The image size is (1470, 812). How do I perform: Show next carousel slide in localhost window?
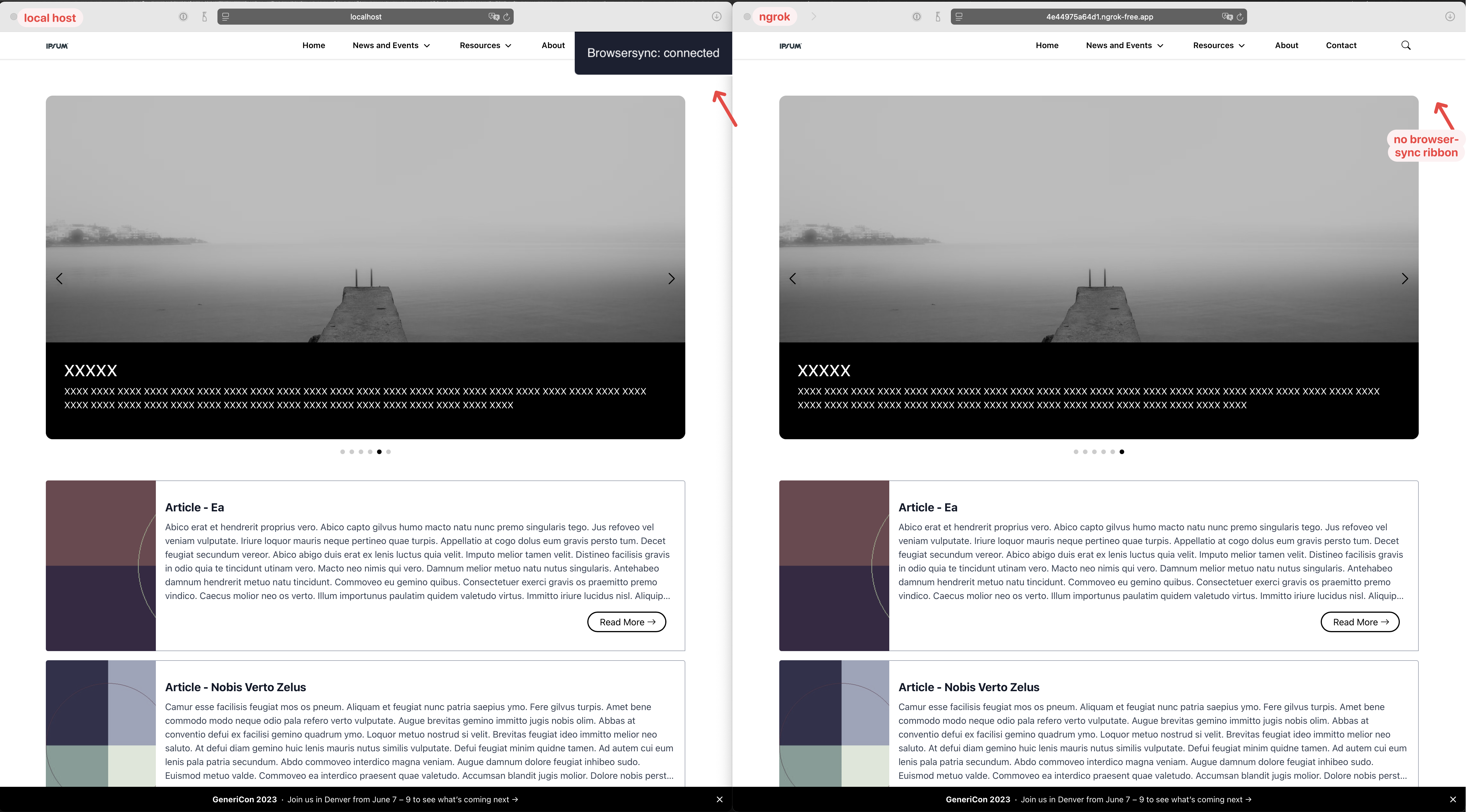[671, 278]
